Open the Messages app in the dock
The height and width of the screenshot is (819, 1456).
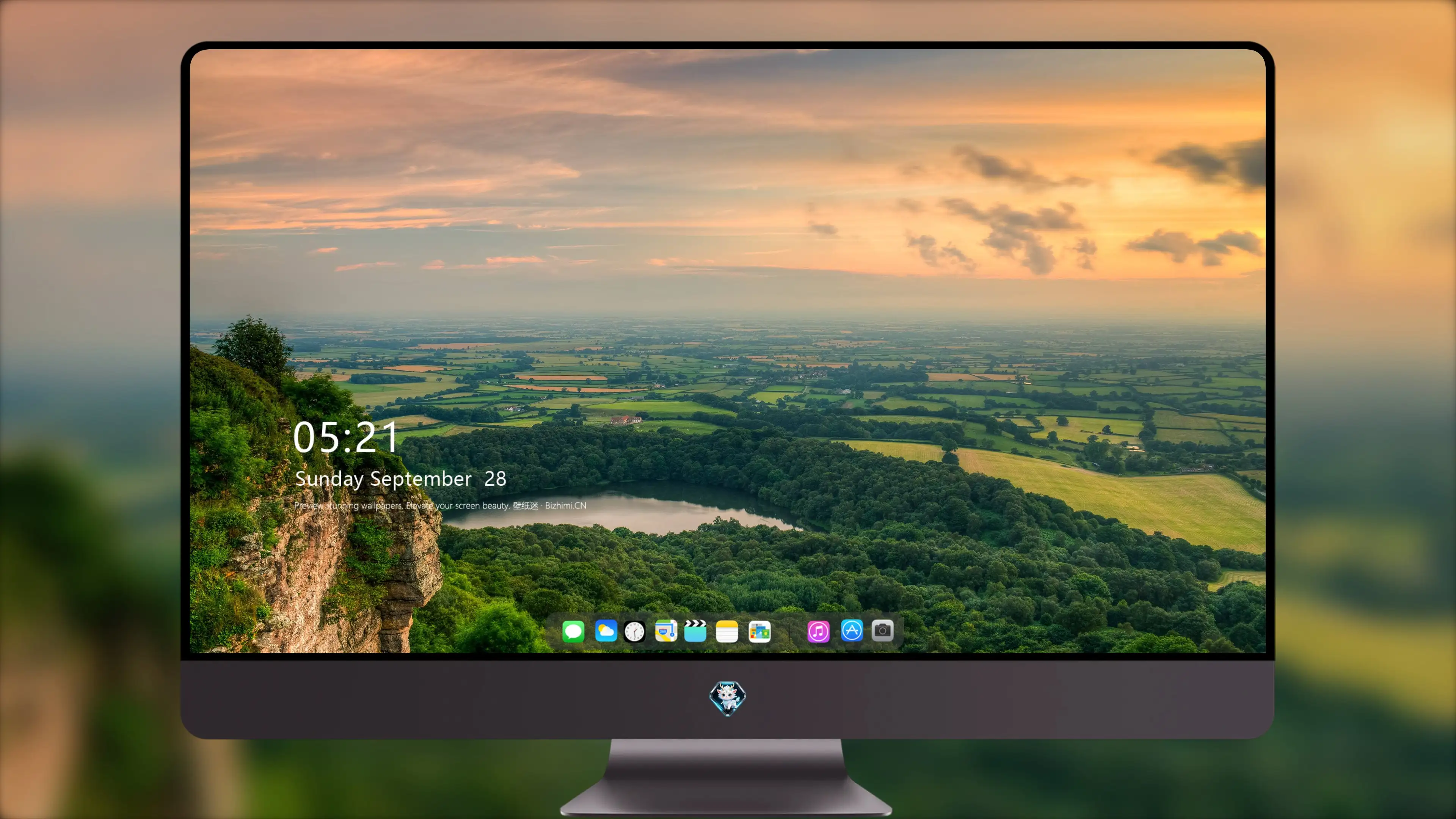[x=573, y=631]
